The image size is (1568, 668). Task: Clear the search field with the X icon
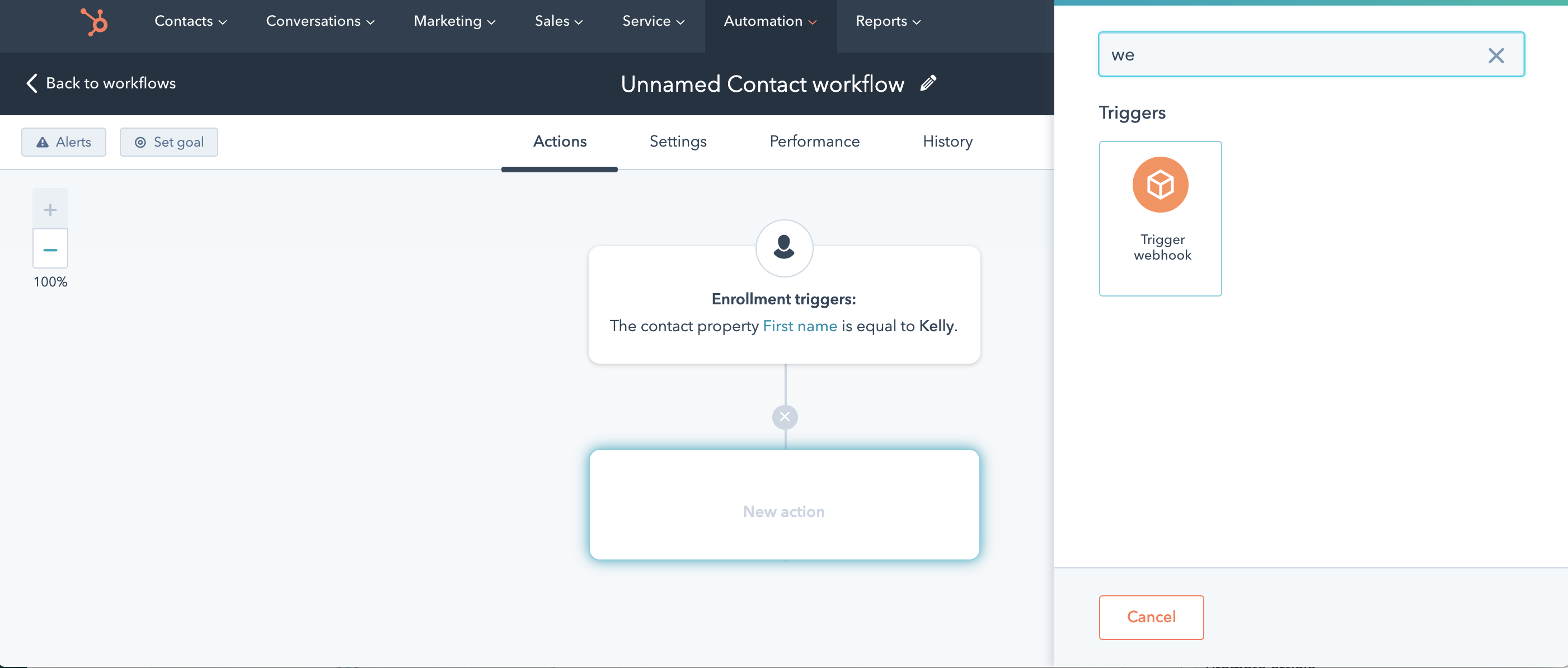[1496, 55]
